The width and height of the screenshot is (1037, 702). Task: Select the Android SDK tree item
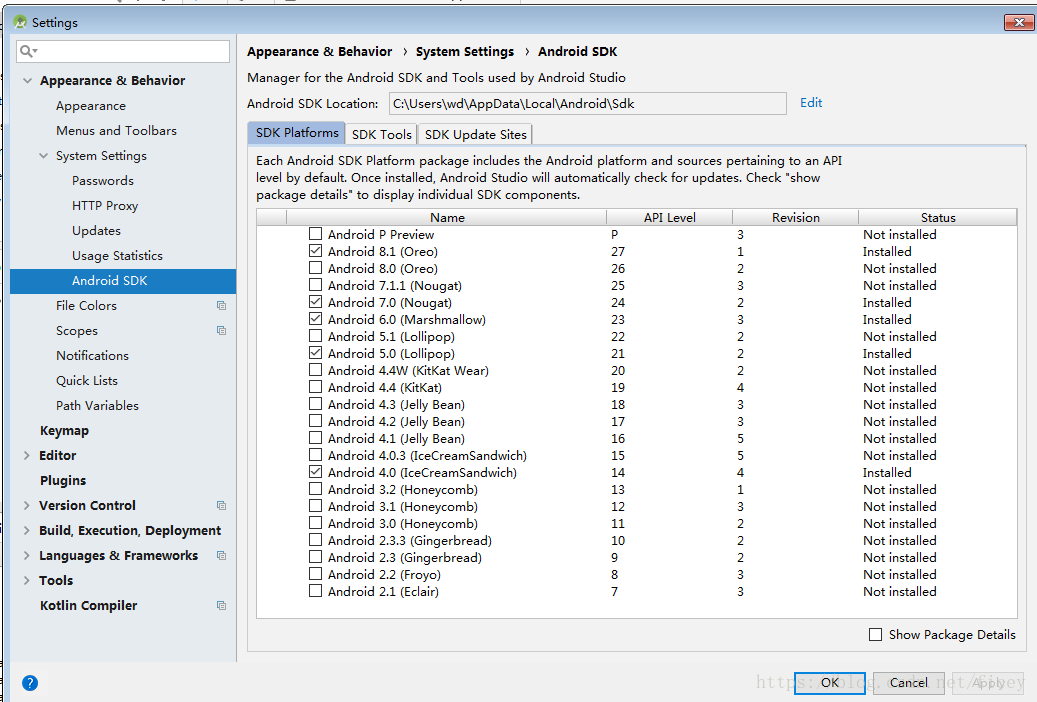[x=123, y=281]
